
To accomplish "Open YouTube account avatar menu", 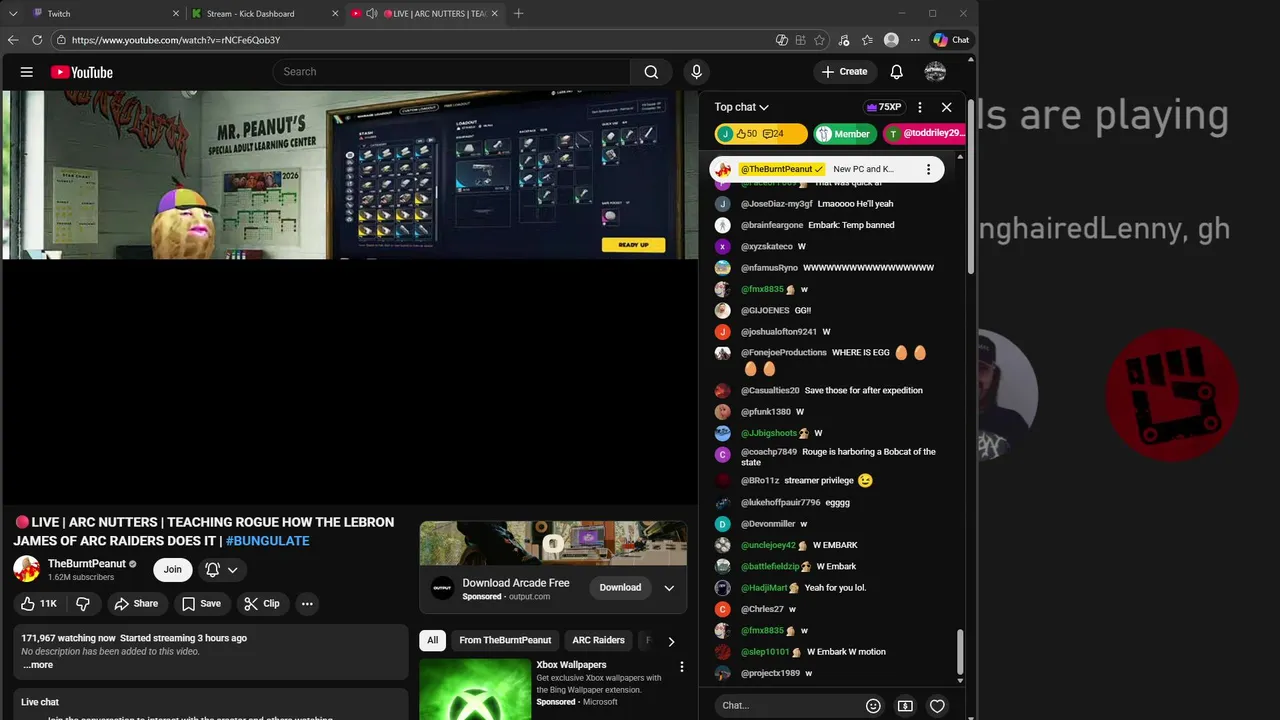I will tap(935, 72).
